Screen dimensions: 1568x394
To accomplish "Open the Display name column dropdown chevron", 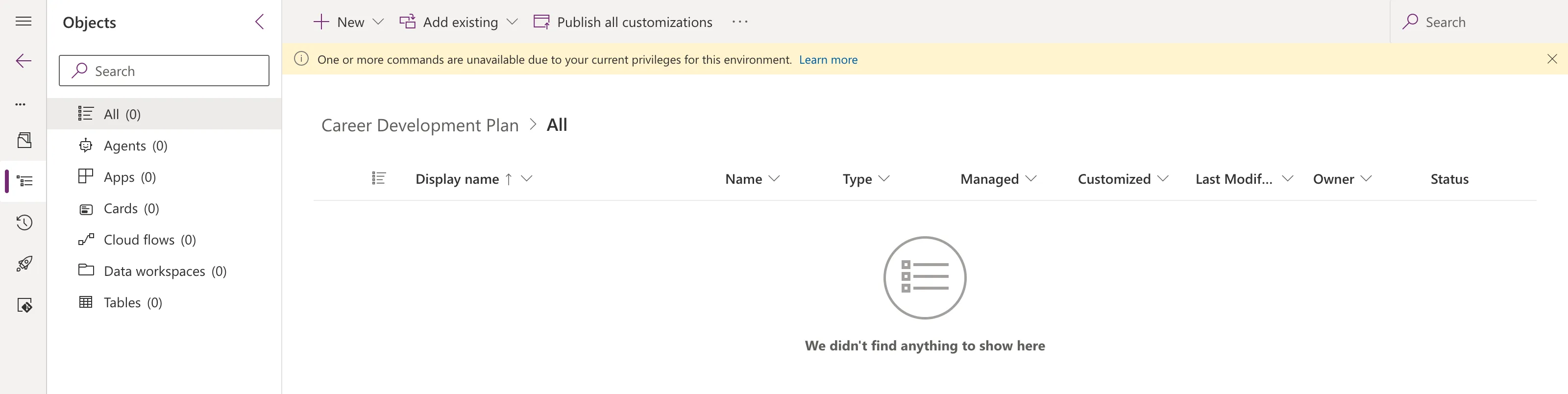I will (x=527, y=178).
